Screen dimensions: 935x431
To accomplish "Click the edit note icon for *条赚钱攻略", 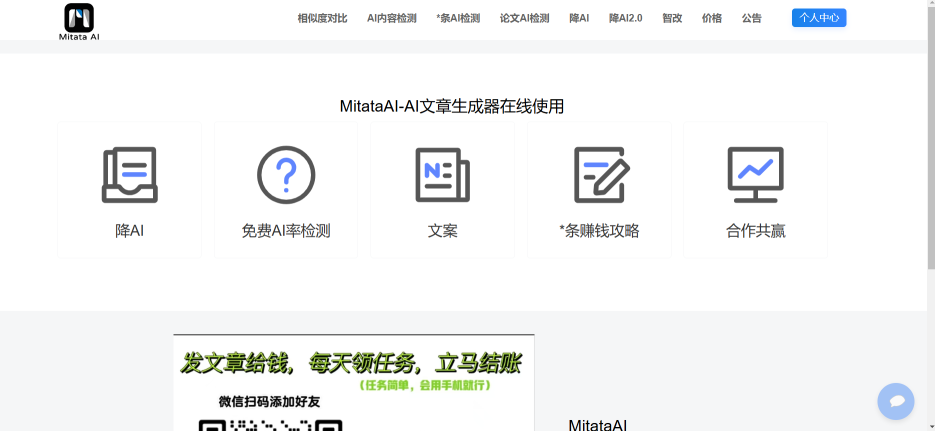I will [x=601, y=175].
